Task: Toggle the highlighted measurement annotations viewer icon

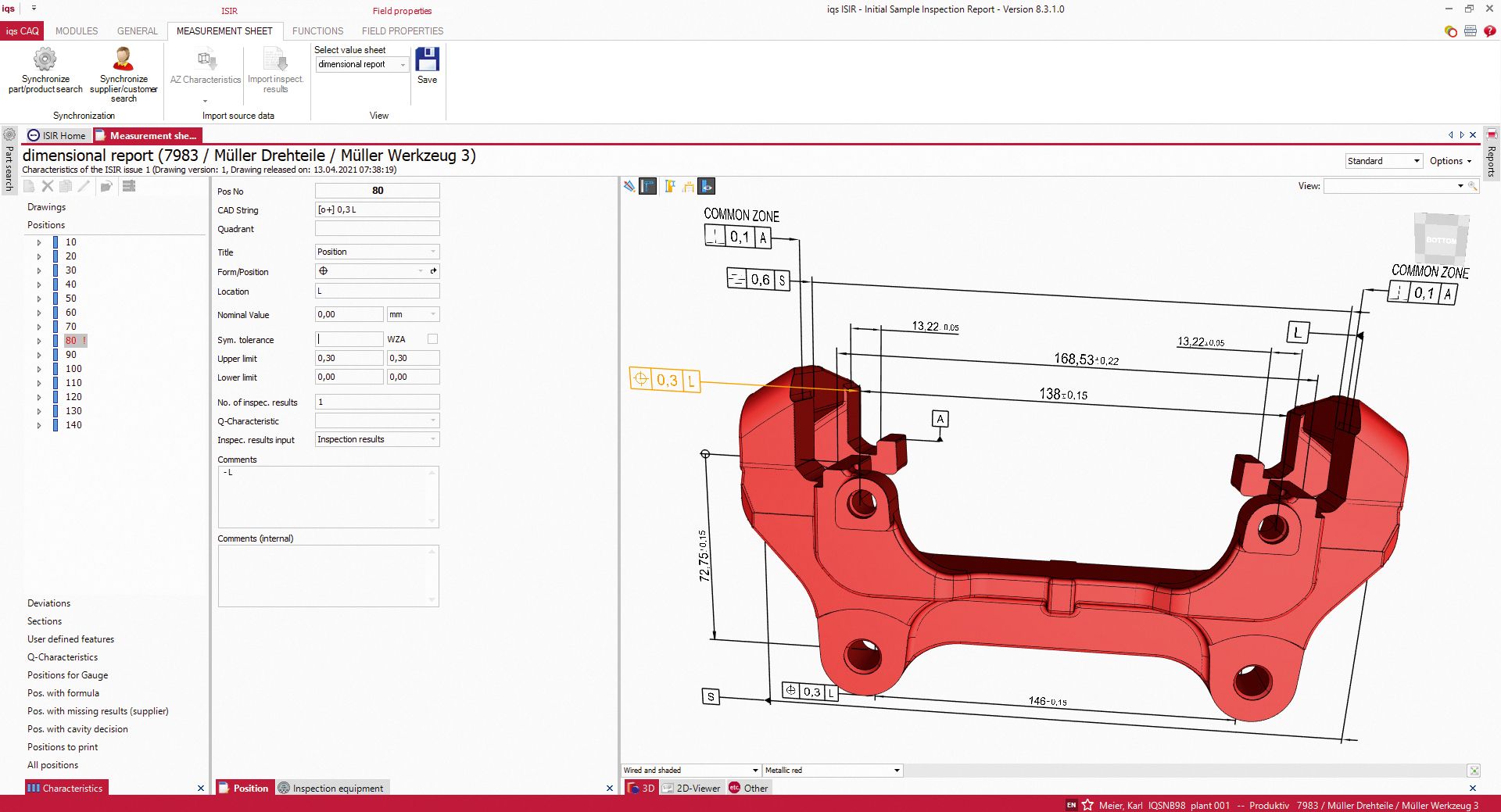Action: pyautogui.click(x=647, y=186)
